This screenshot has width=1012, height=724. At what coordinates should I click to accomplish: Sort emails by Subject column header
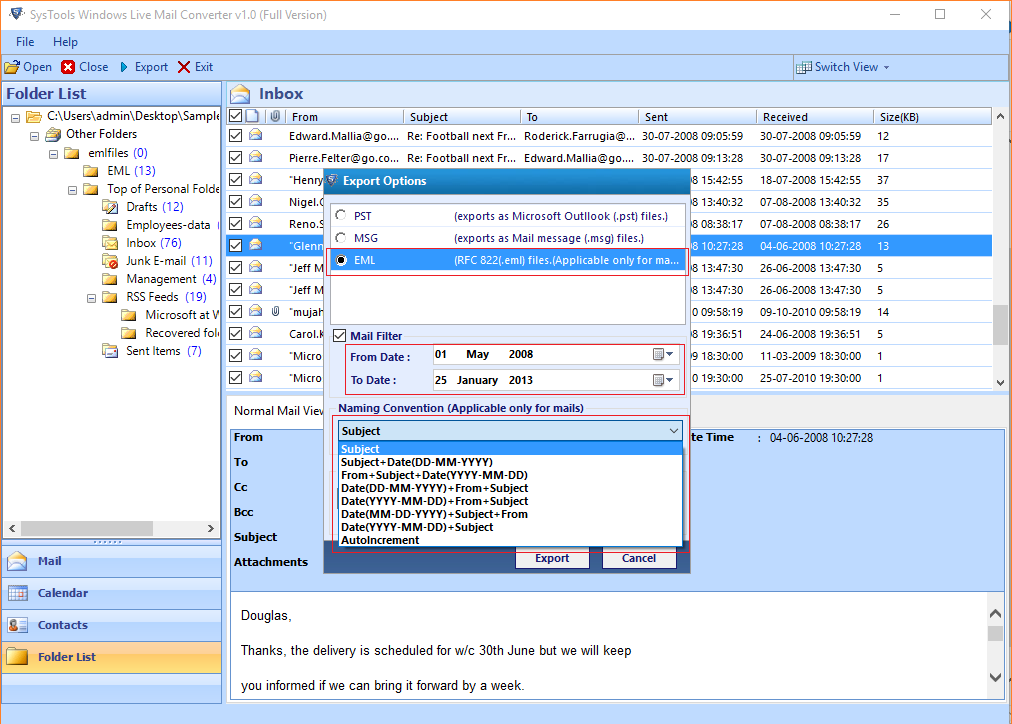click(461, 117)
